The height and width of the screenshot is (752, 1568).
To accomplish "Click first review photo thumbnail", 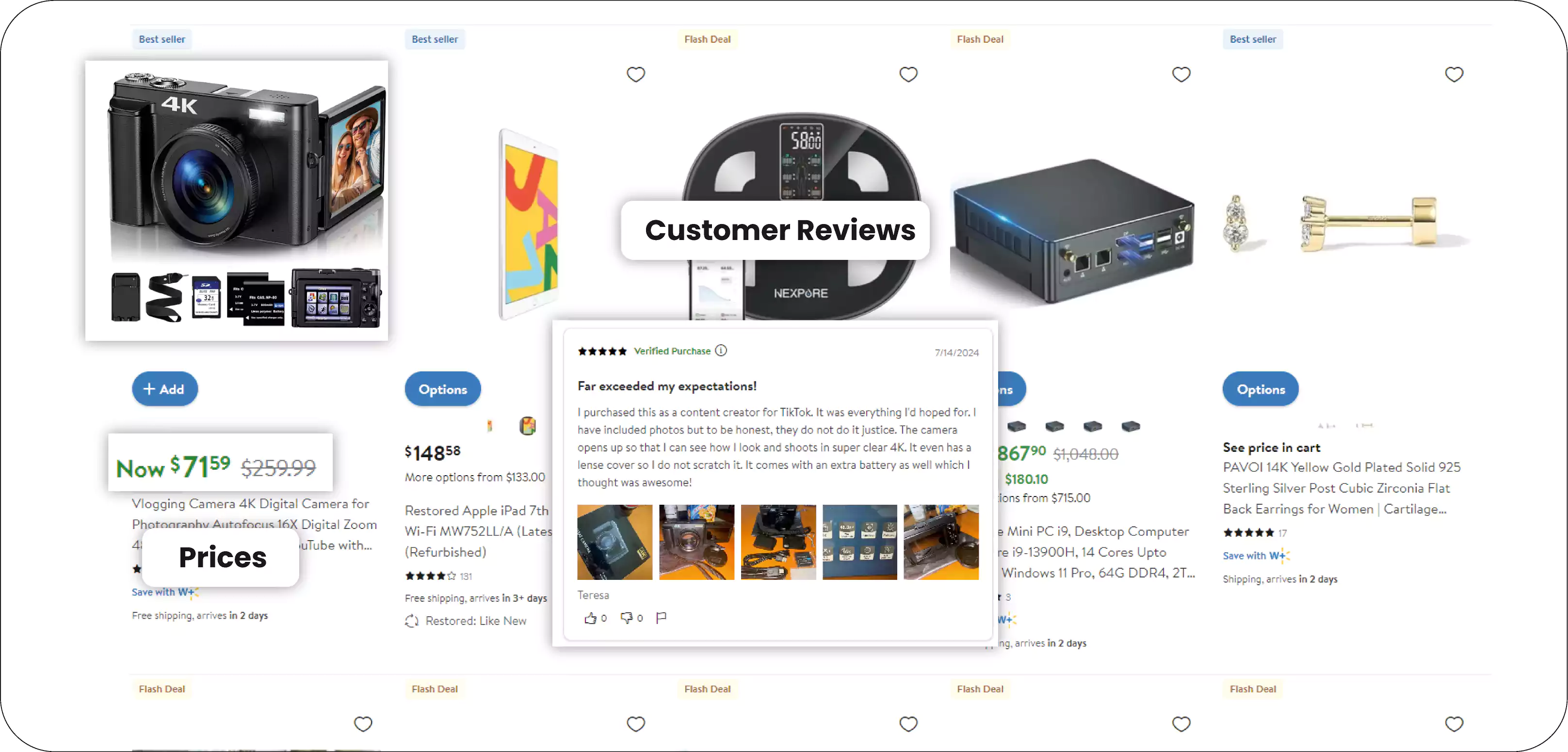I will (x=614, y=541).
